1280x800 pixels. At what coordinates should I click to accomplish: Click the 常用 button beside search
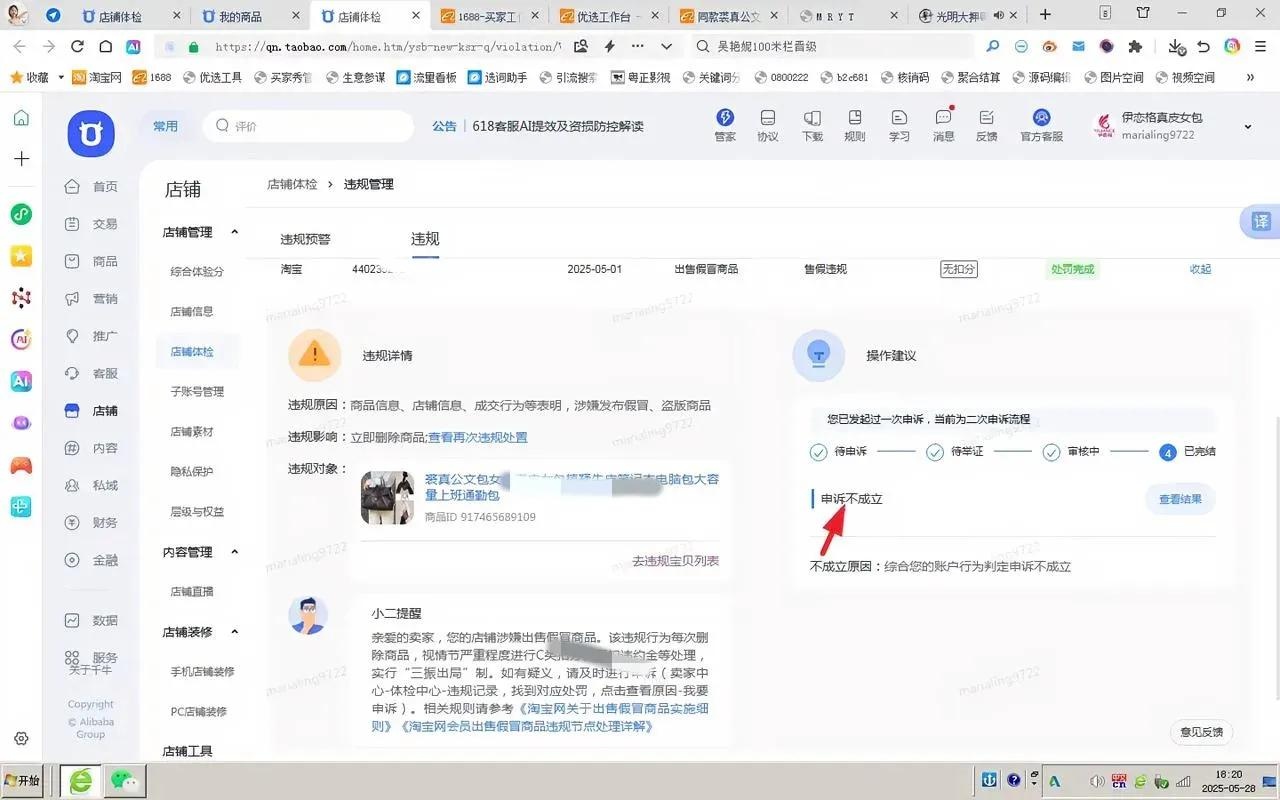(x=165, y=126)
